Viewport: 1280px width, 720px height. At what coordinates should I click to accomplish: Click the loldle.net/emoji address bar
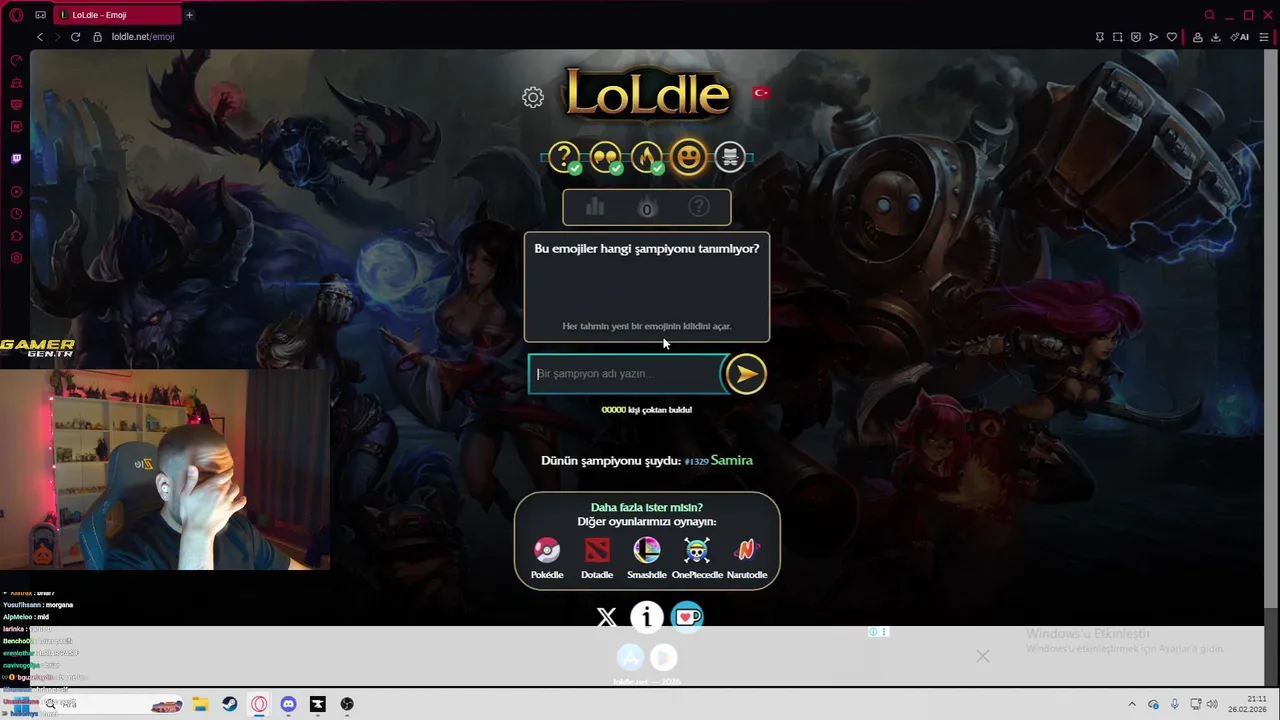[143, 37]
